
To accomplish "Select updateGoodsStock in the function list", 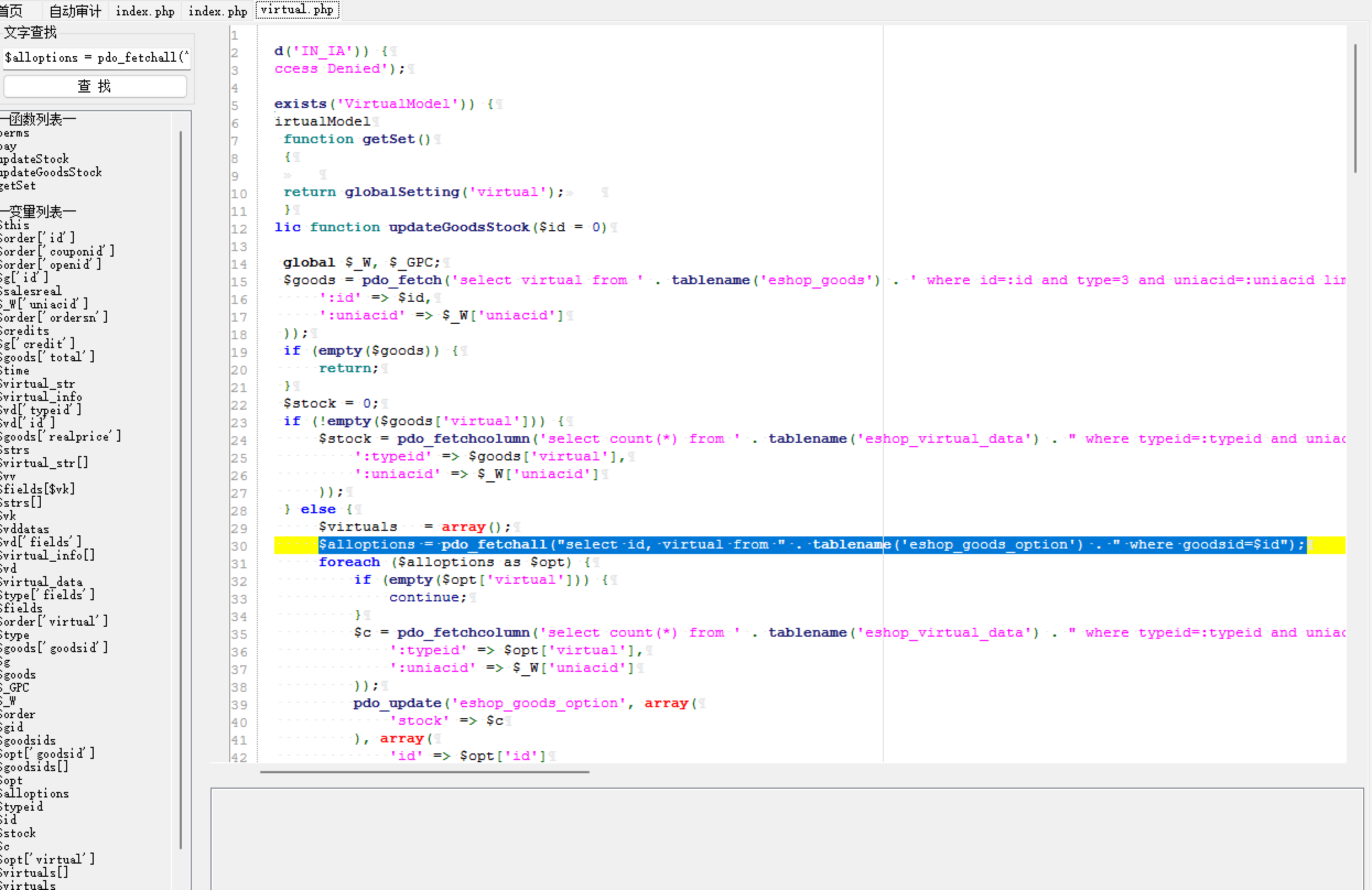I will (51, 172).
